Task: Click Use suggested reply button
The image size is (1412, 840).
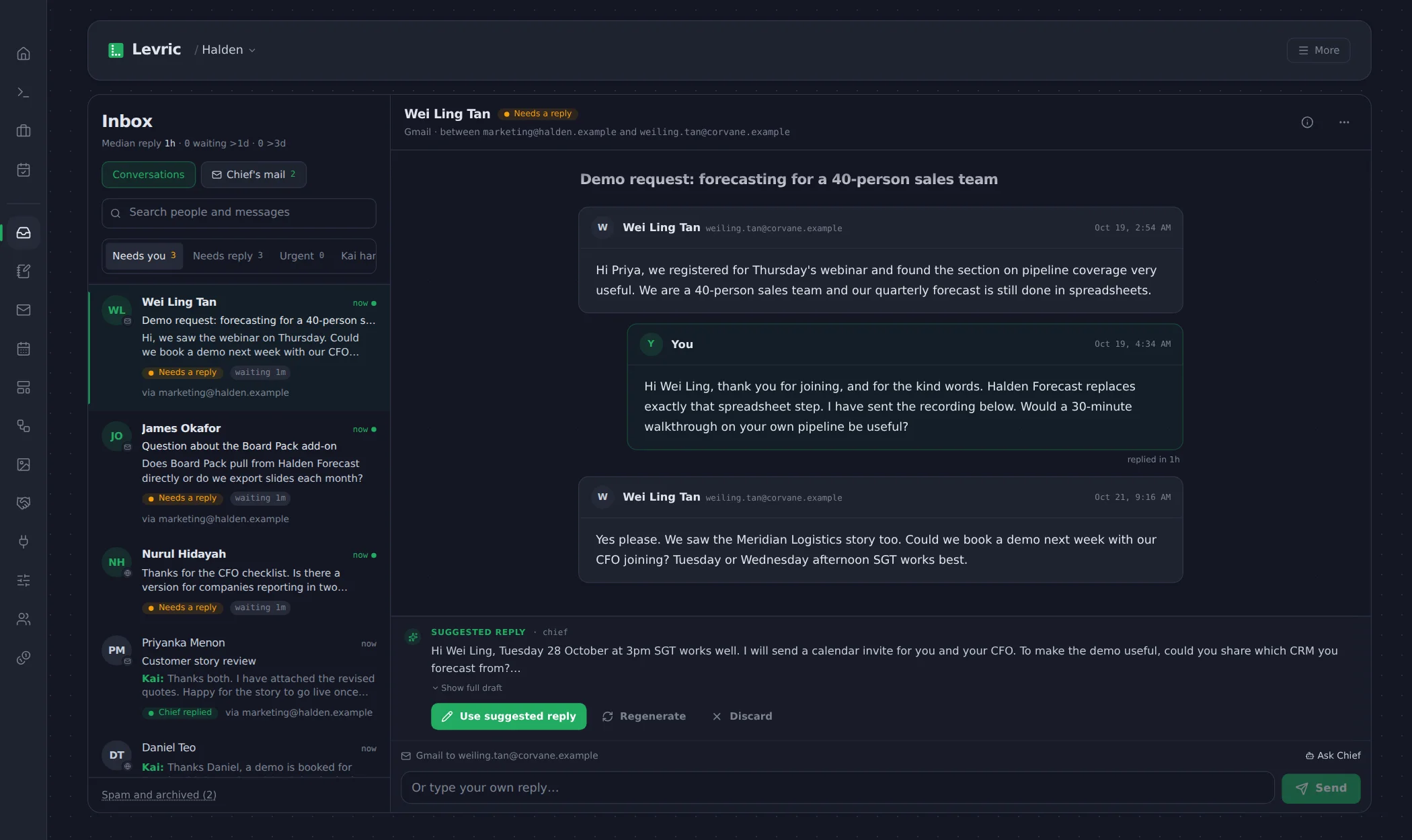Action: (508, 716)
